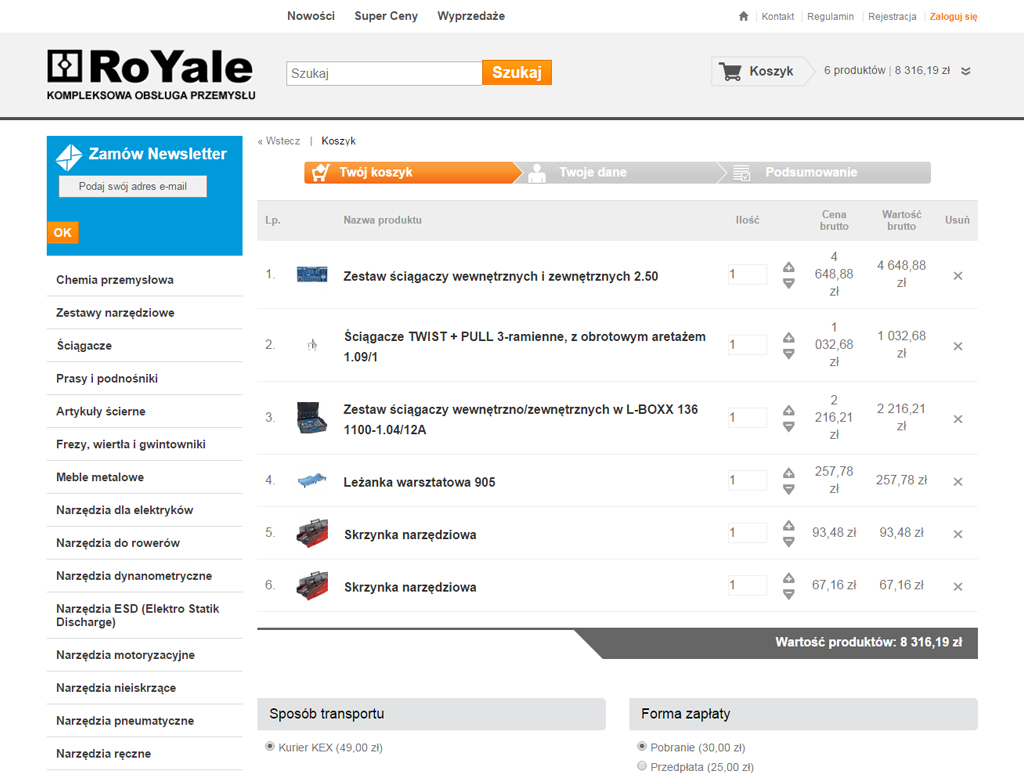Screen dimensions: 1024x773
Task: Open L-BOXX 136 product thumbnail
Action: [312, 418]
